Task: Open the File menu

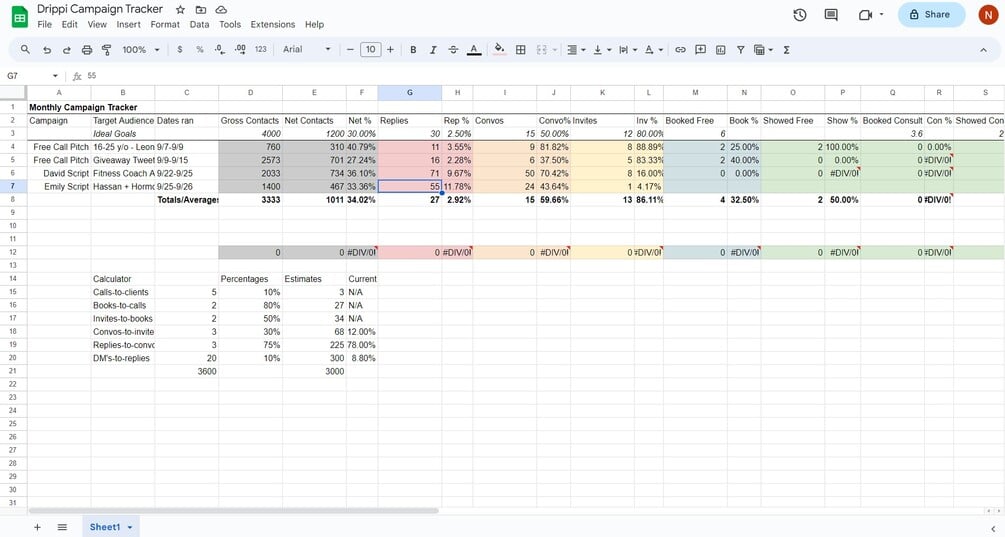Action: point(45,24)
